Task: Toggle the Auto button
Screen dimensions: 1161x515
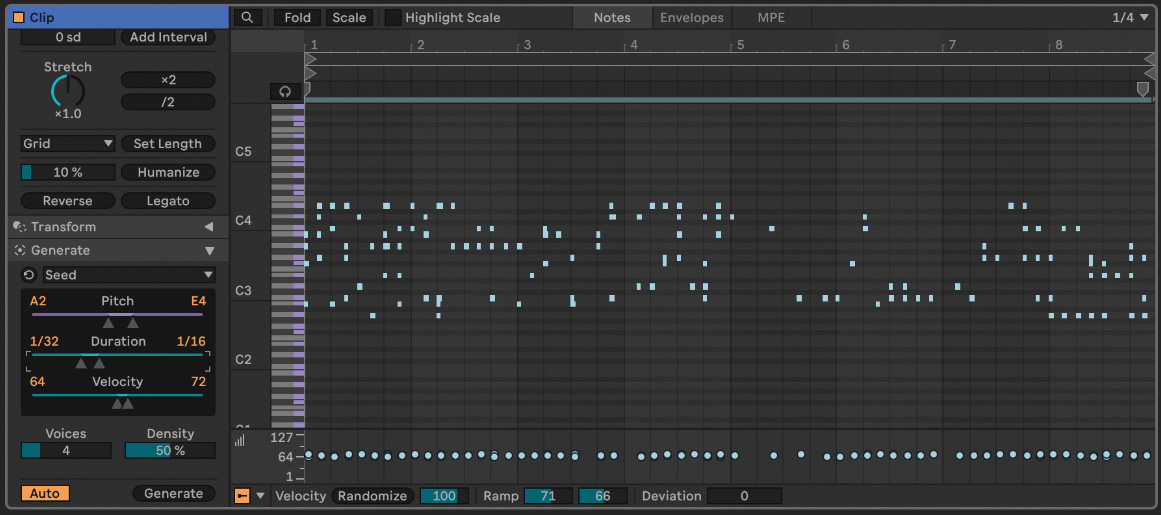Action: [45, 494]
